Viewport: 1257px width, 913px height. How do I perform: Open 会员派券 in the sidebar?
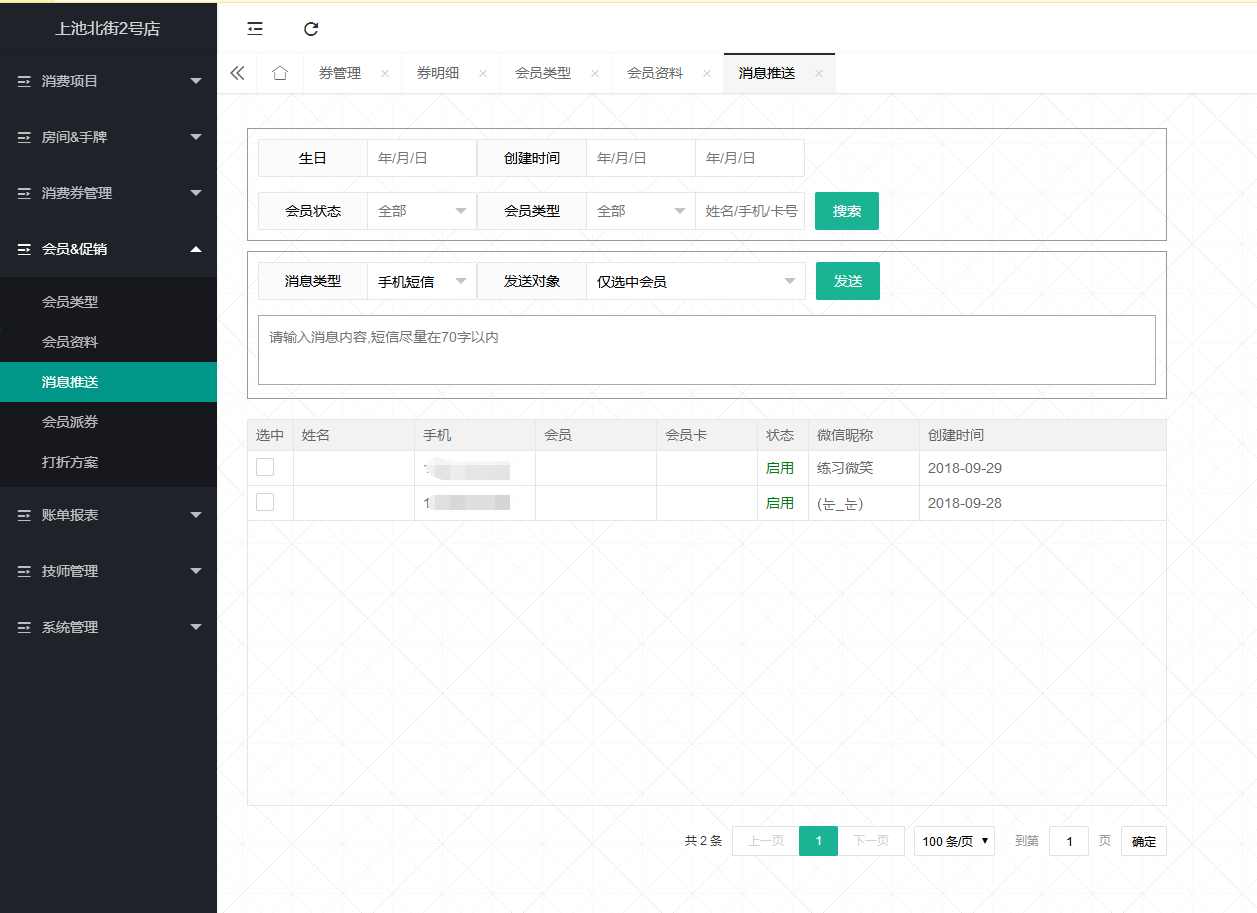pyautogui.click(x=70, y=422)
